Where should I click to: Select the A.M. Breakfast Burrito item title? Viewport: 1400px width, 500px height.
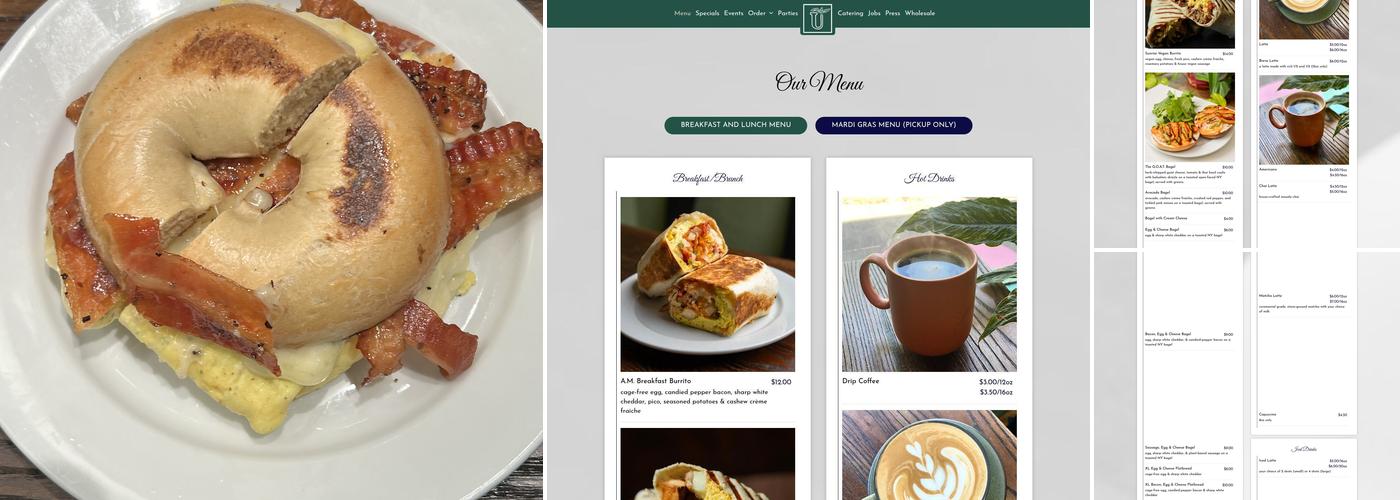(656, 381)
